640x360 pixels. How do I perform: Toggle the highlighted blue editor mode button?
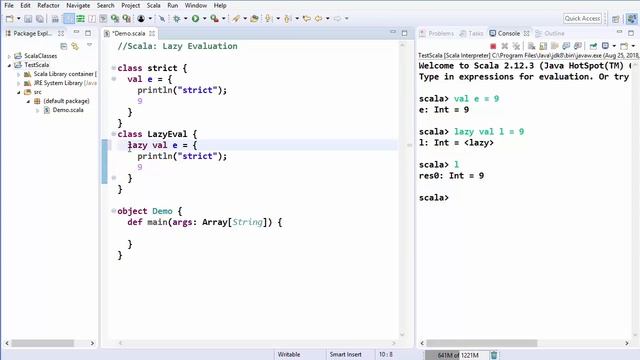(69, 19)
